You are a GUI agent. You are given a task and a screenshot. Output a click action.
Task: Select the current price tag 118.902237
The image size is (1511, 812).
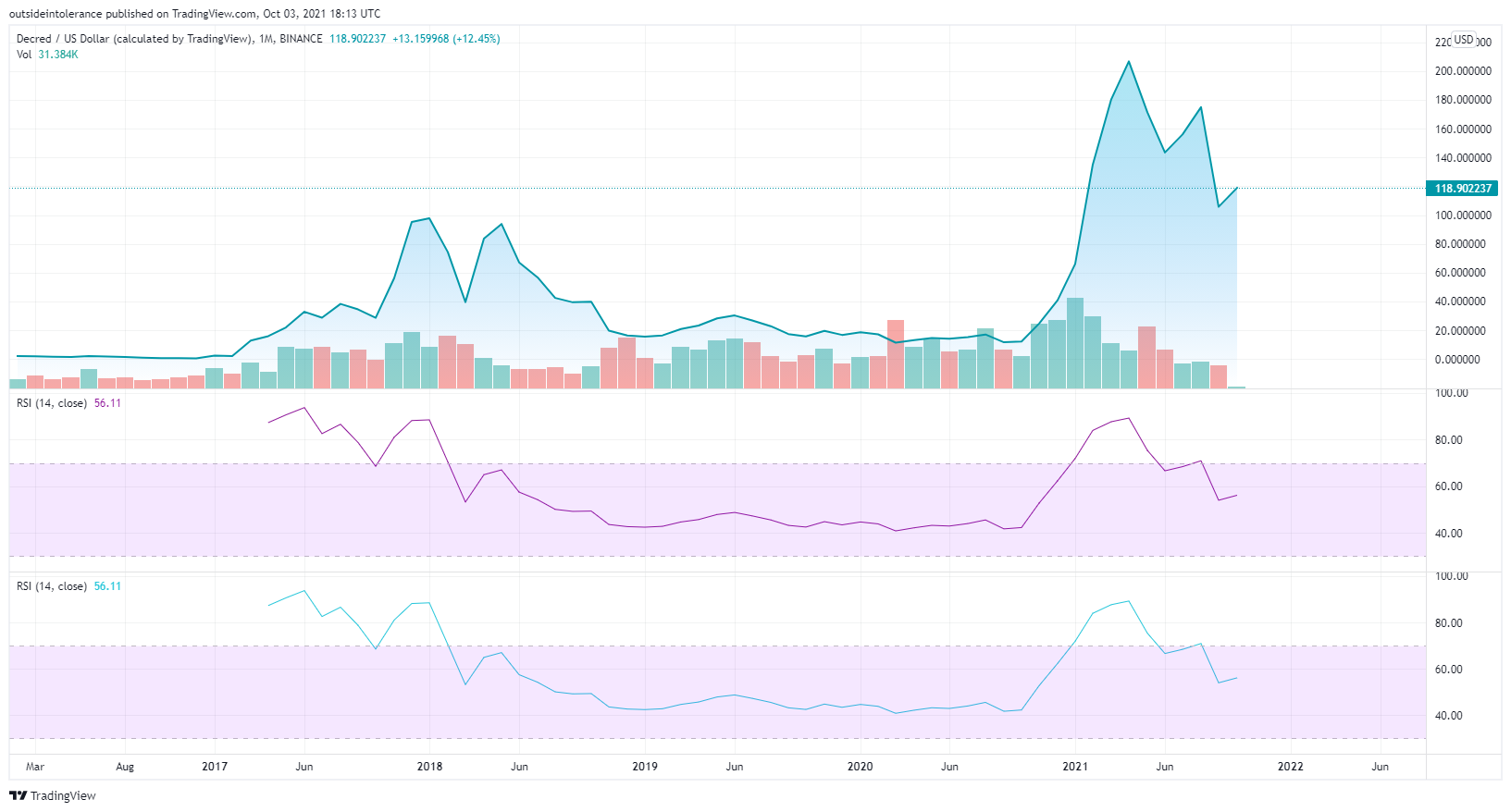click(x=1463, y=188)
